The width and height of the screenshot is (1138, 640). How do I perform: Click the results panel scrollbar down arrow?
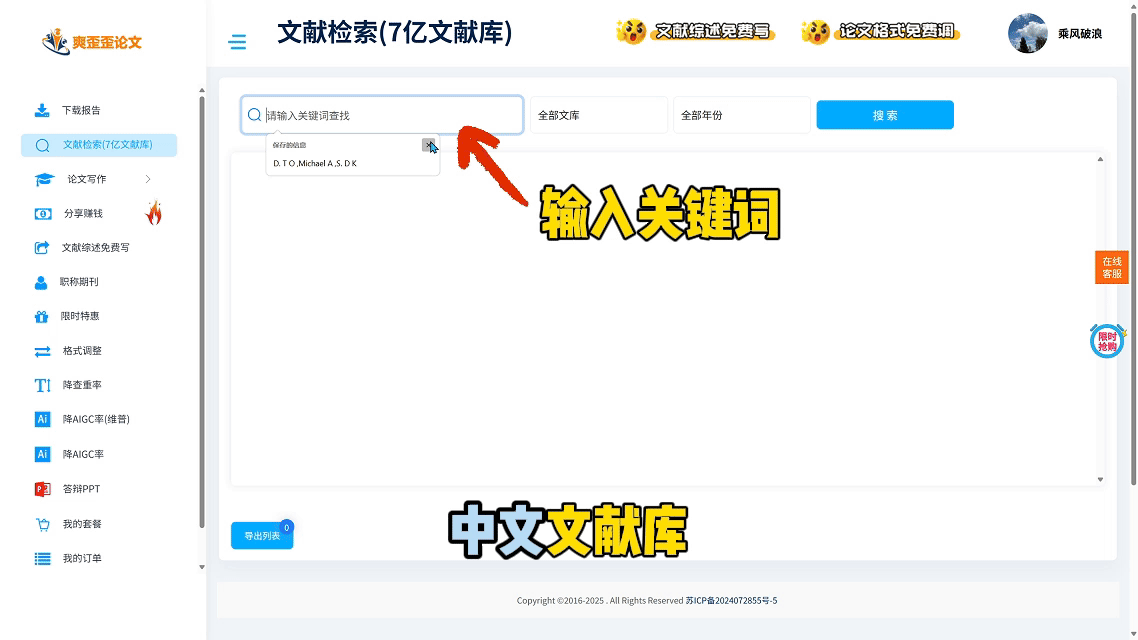click(1100, 480)
